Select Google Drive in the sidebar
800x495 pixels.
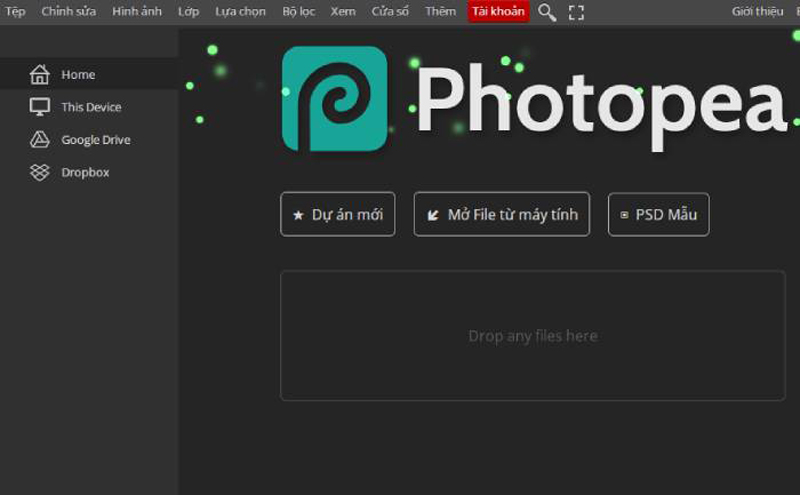pos(89,140)
